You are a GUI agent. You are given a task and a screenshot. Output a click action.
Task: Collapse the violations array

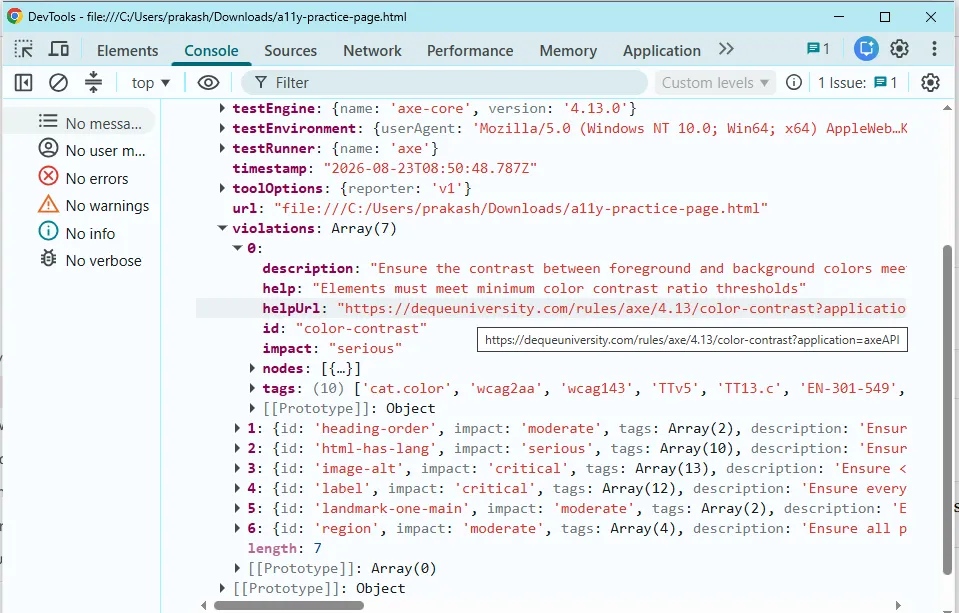(x=223, y=228)
